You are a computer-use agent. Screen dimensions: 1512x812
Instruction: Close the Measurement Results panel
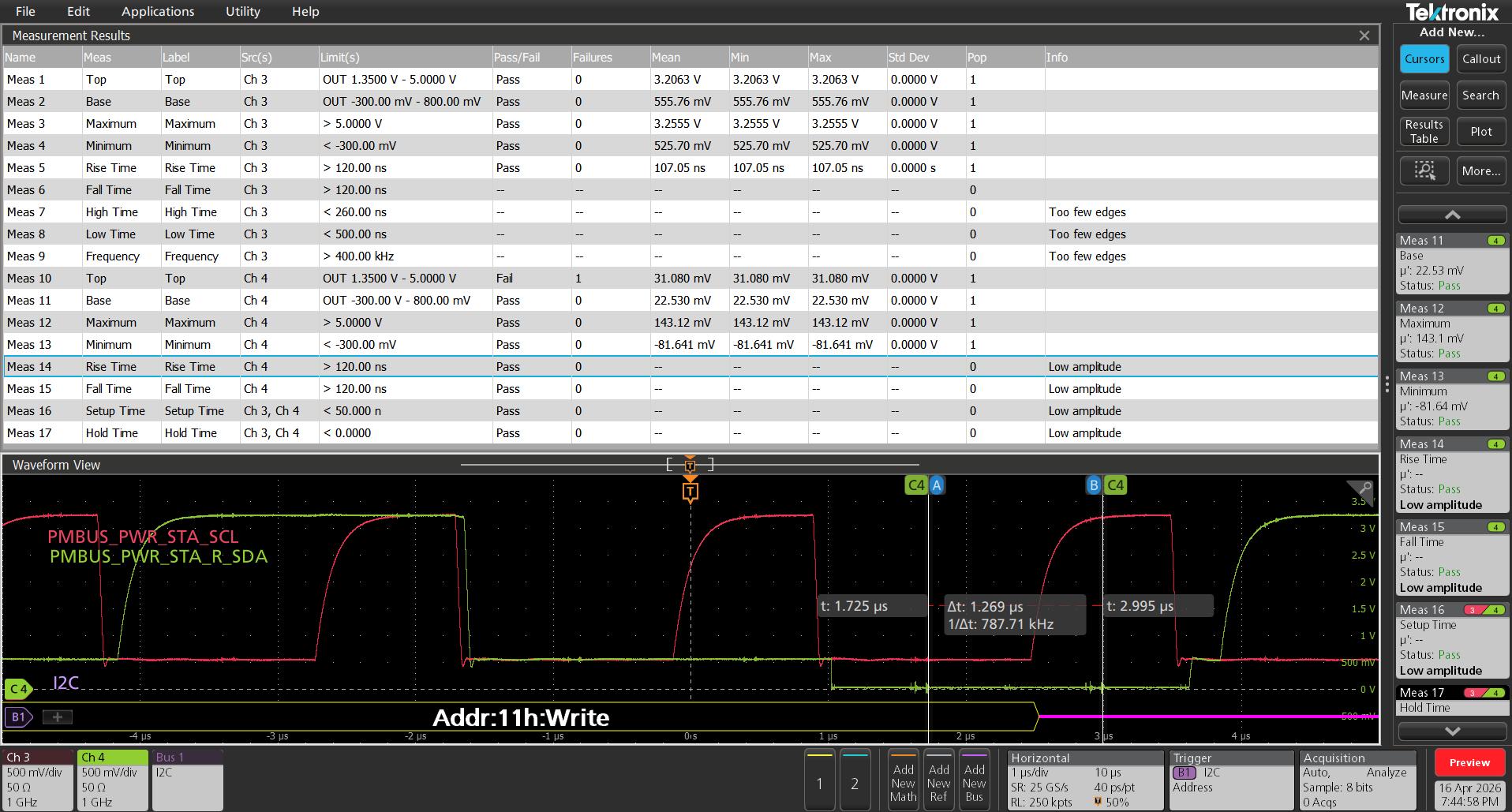[1364, 36]
